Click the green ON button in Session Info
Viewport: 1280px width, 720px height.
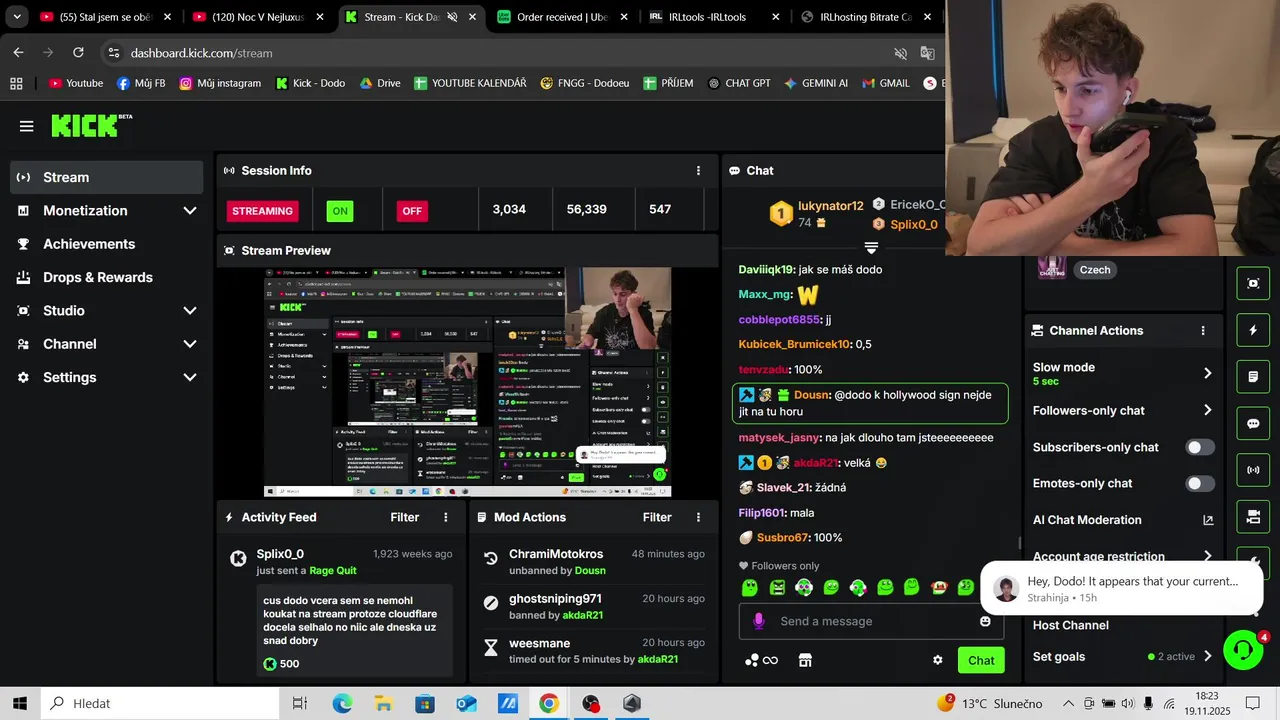pyautogui.click(x=340, y=211)
